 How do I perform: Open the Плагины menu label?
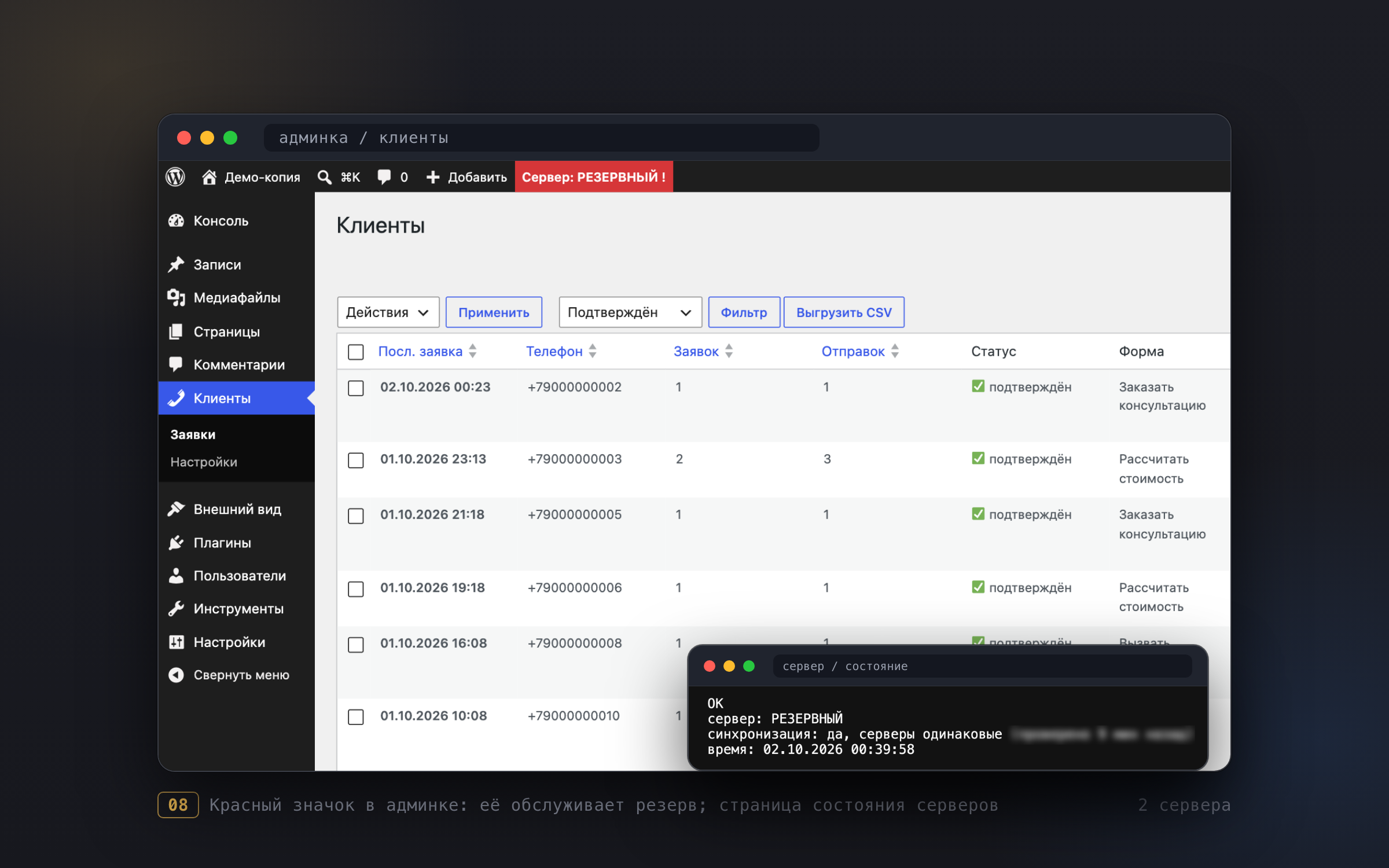click(222, 543)
